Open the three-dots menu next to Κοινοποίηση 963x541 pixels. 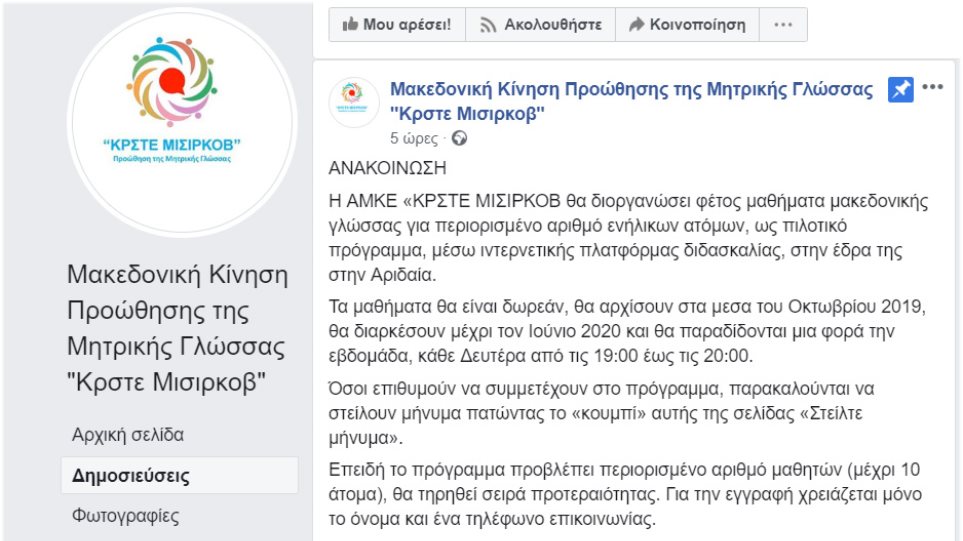coord(783,25)
